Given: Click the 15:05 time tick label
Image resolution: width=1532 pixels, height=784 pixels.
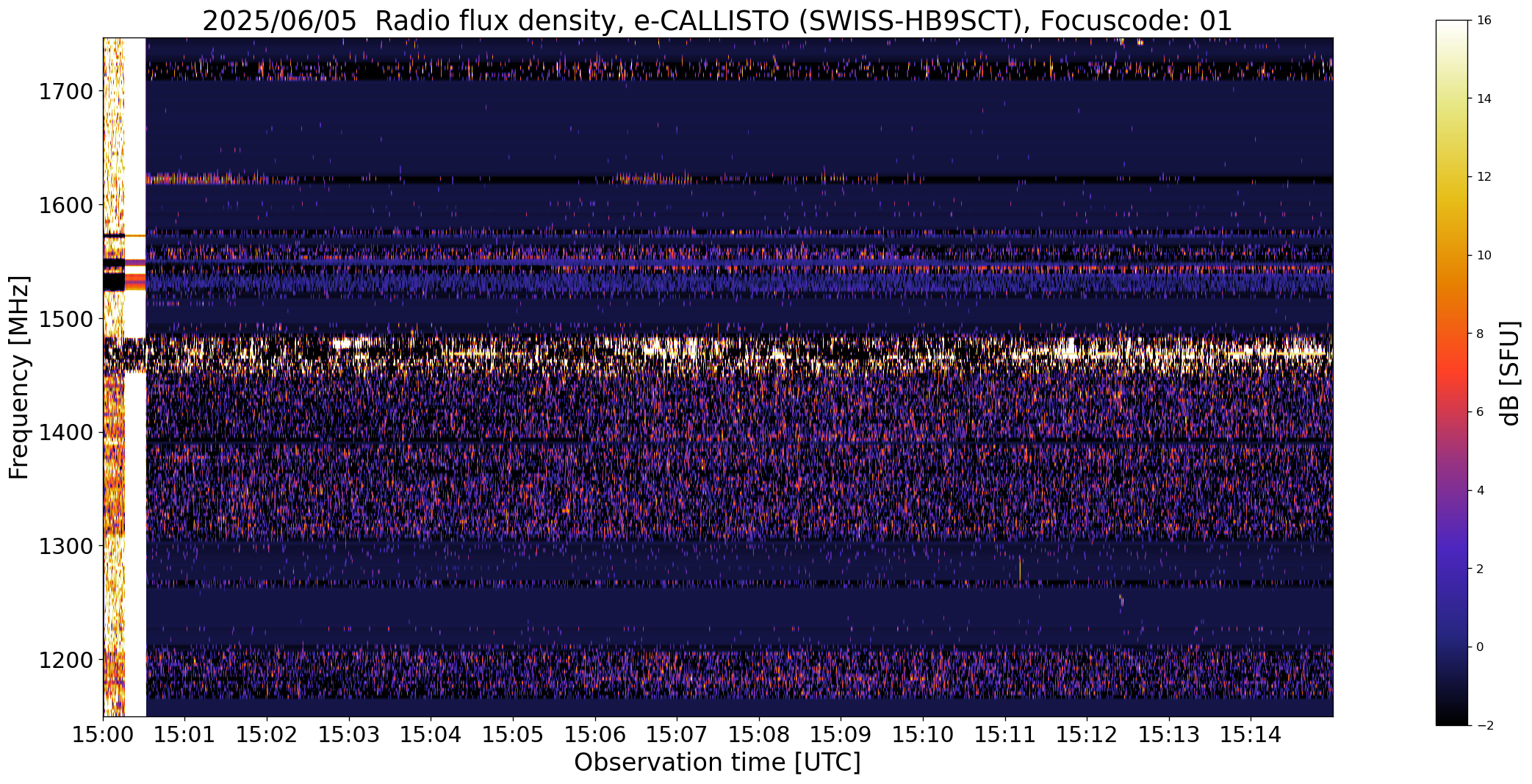Looking at the screenshot, I should point(513,735).
